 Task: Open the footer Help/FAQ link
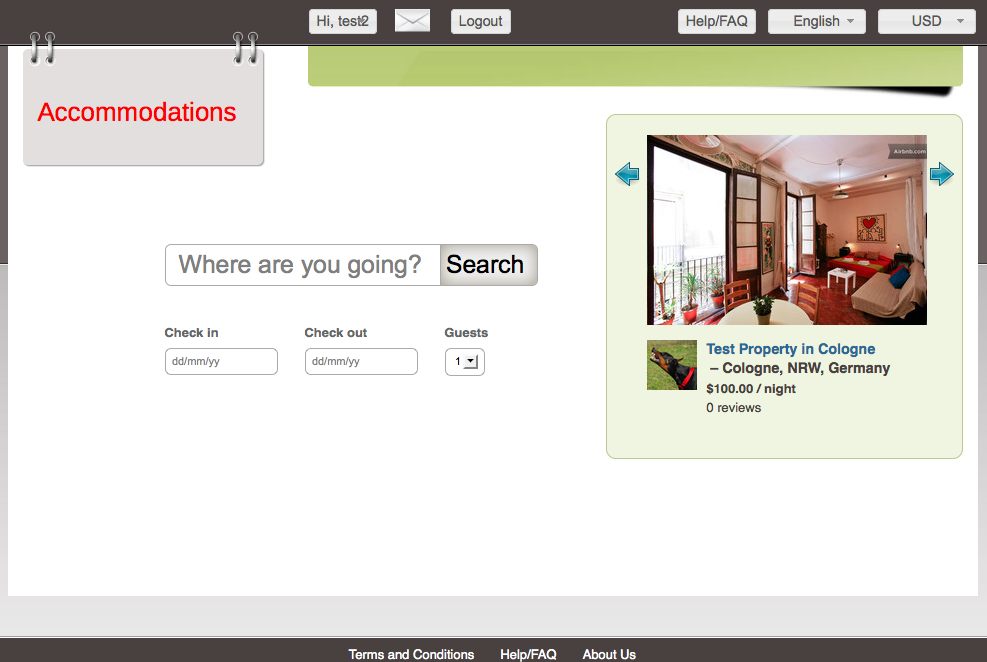tap(528, 654)
